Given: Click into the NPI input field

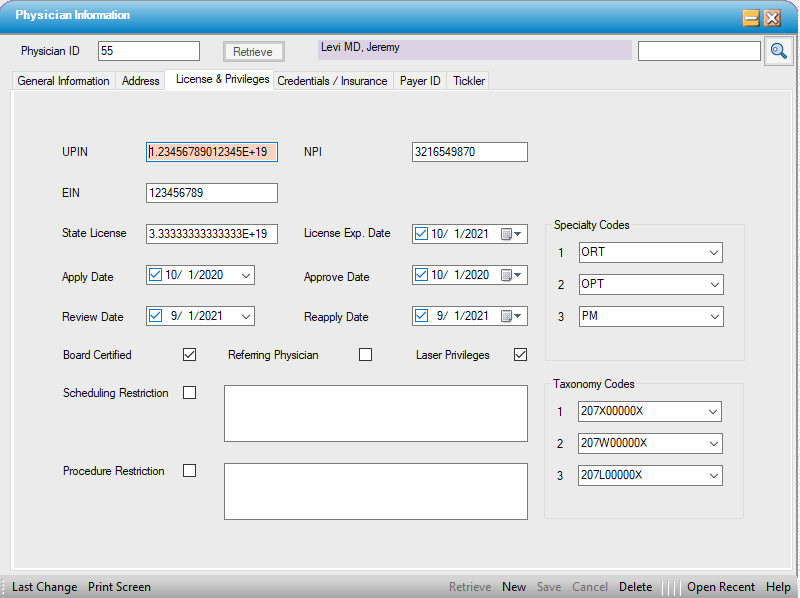Looking at the screenshot, I should (469, 152).
